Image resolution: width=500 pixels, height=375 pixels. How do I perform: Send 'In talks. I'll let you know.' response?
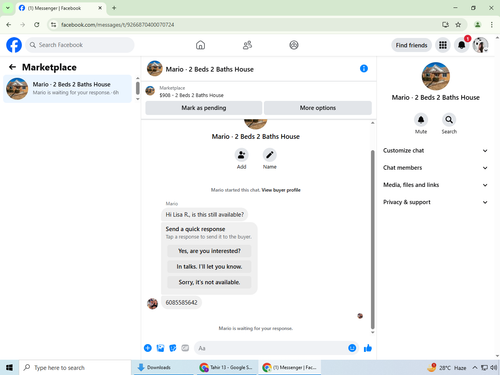pyautogui.click(x=209, y=267)
